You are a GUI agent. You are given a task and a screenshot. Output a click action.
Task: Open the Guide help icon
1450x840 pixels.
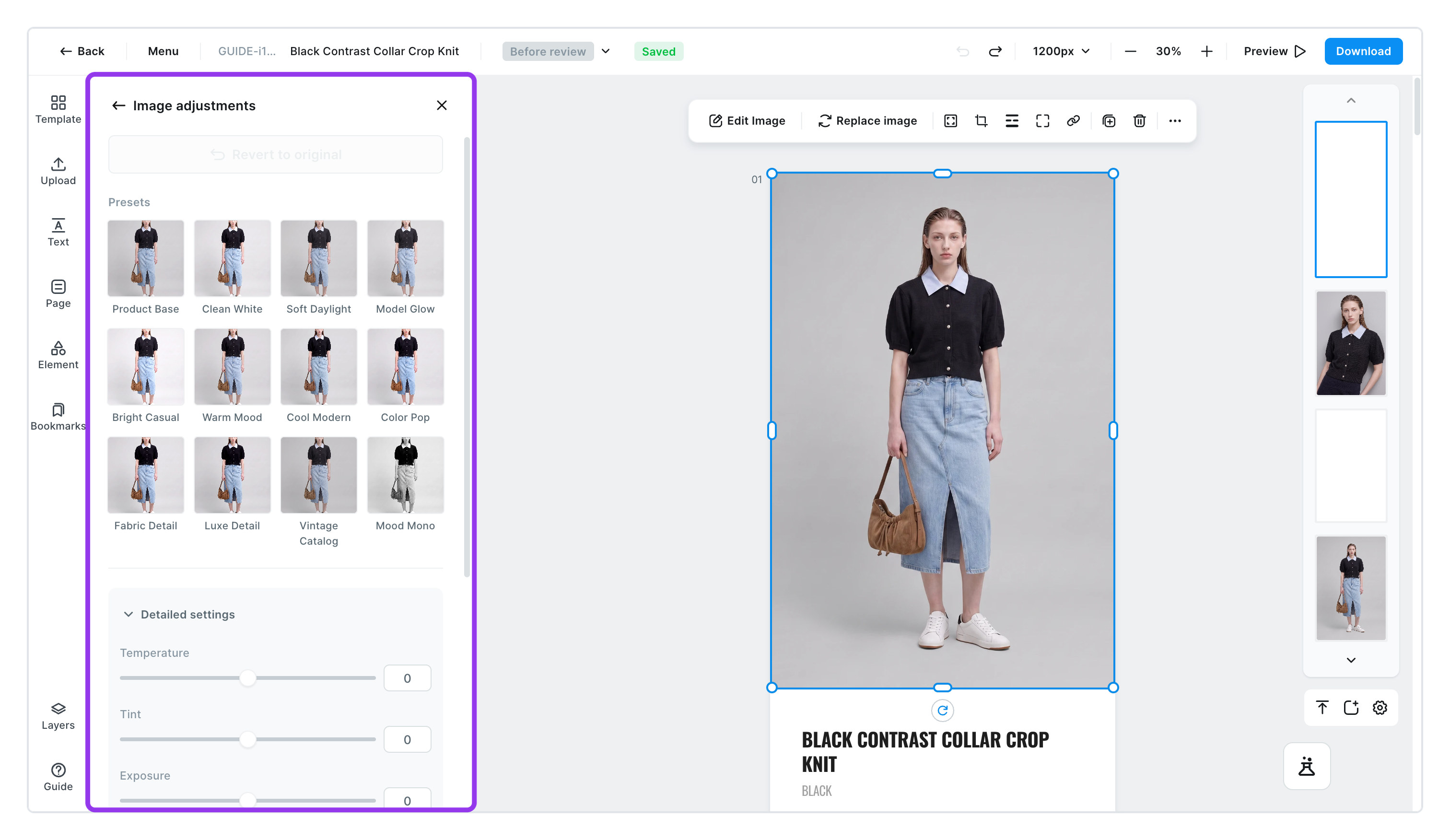(x=58, y=777)
